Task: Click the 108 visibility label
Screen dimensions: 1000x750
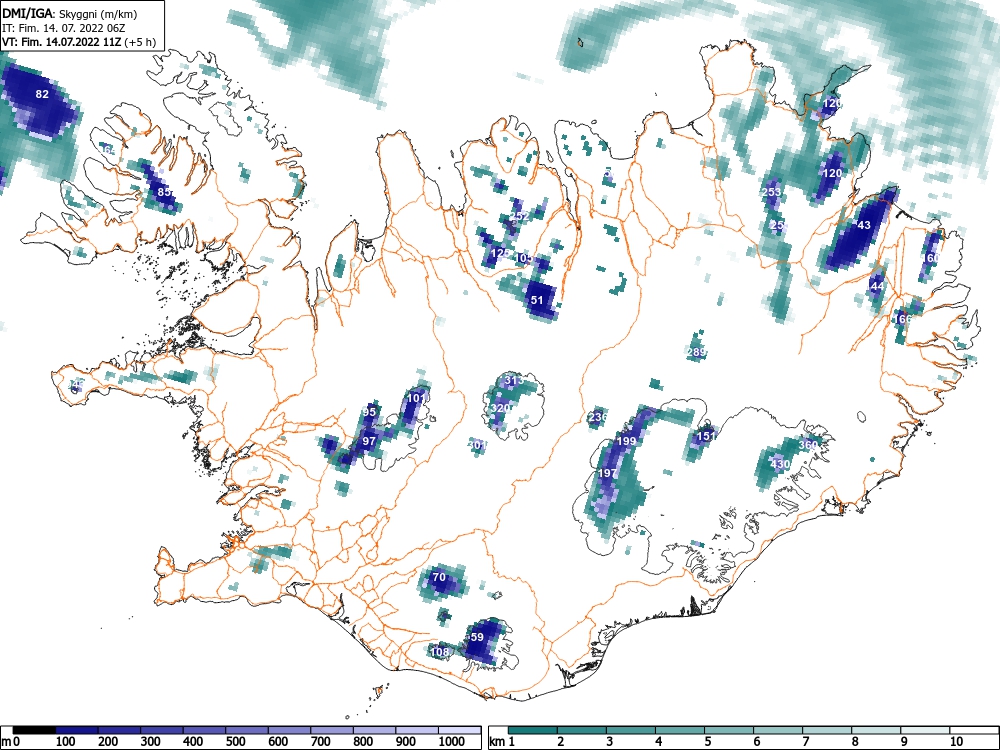Action: pyautogui.click(x=439, y=652)
